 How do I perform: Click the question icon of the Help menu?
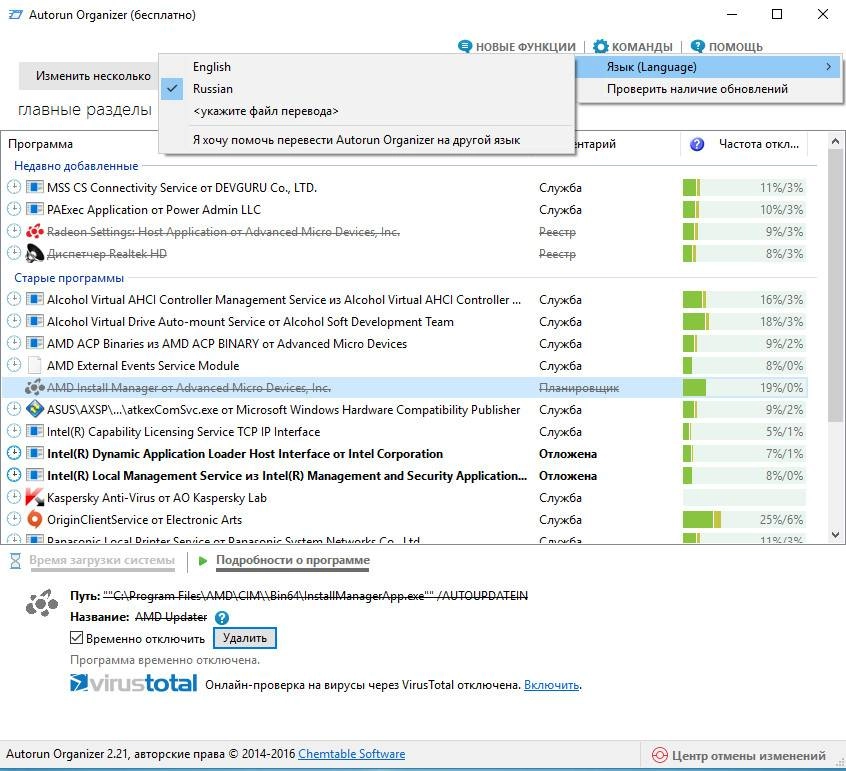pyautogui.click(x=698, y=46)
